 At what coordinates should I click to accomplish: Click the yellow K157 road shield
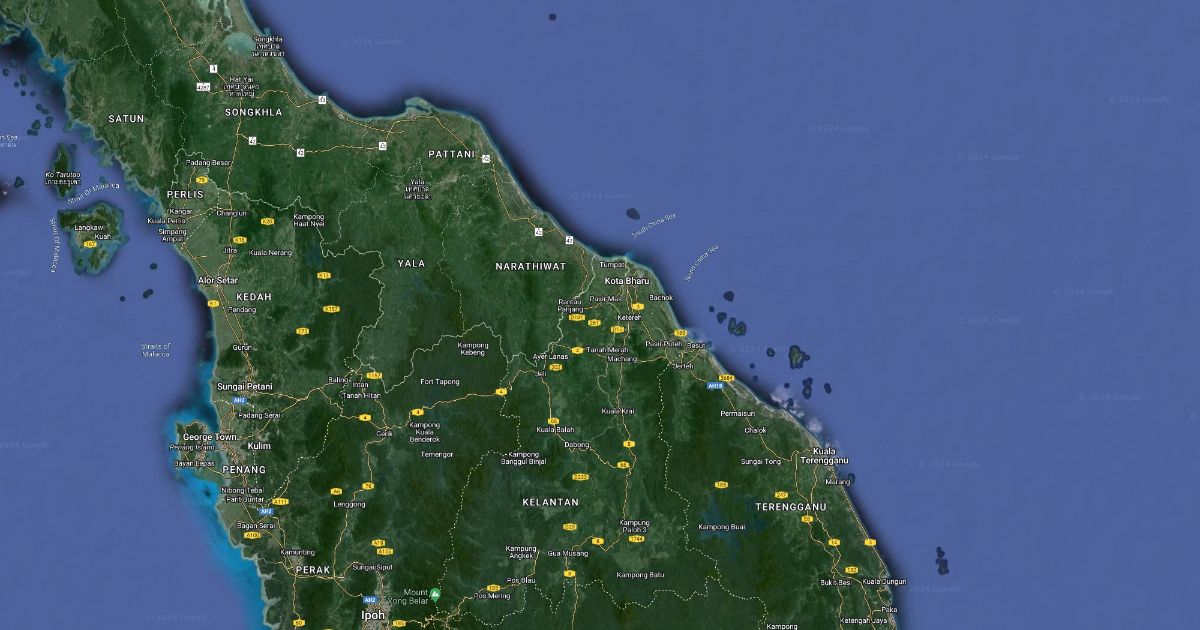coord(332,309)
